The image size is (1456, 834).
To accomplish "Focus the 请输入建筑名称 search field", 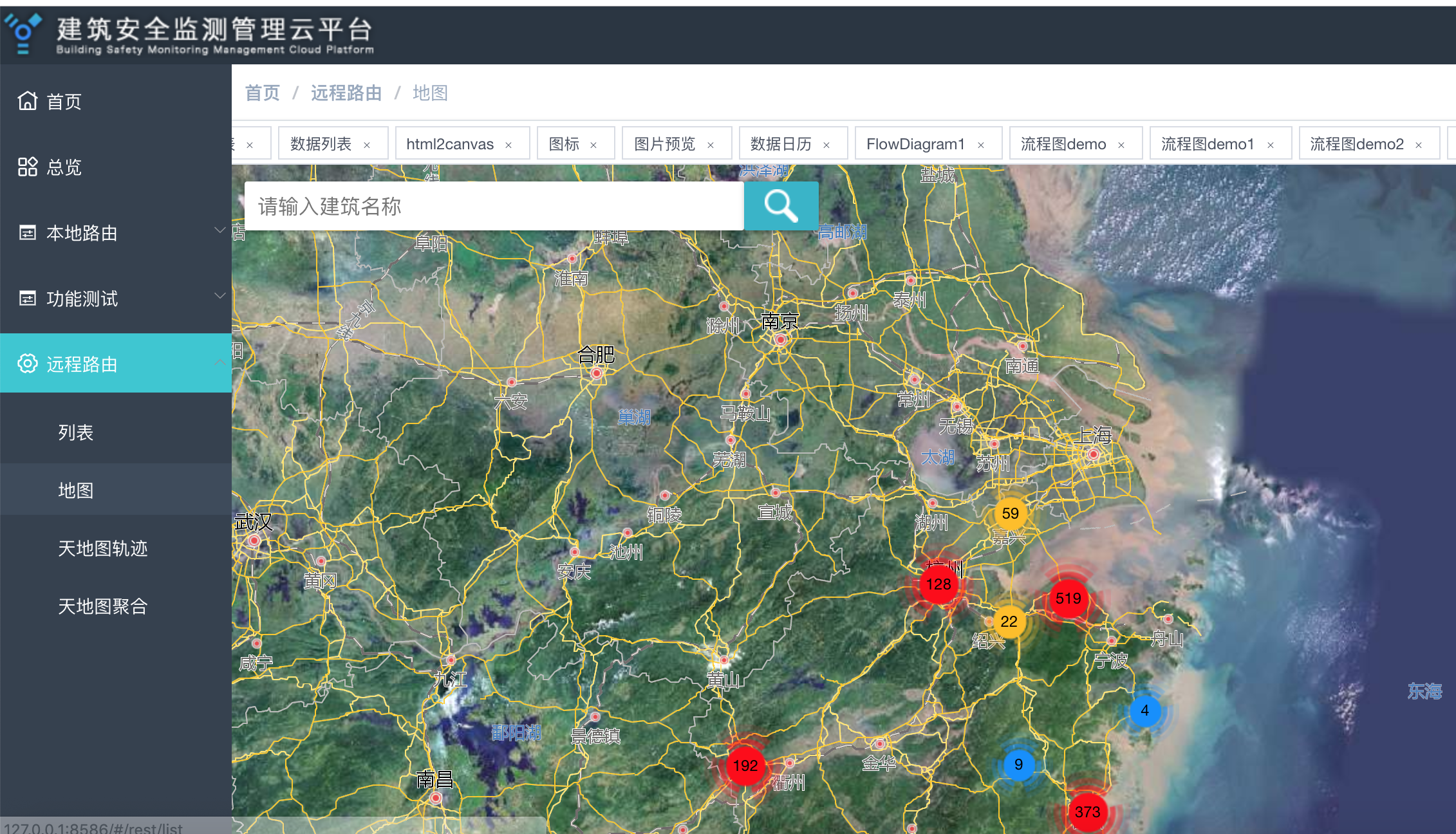I will (x=493, y=206).
